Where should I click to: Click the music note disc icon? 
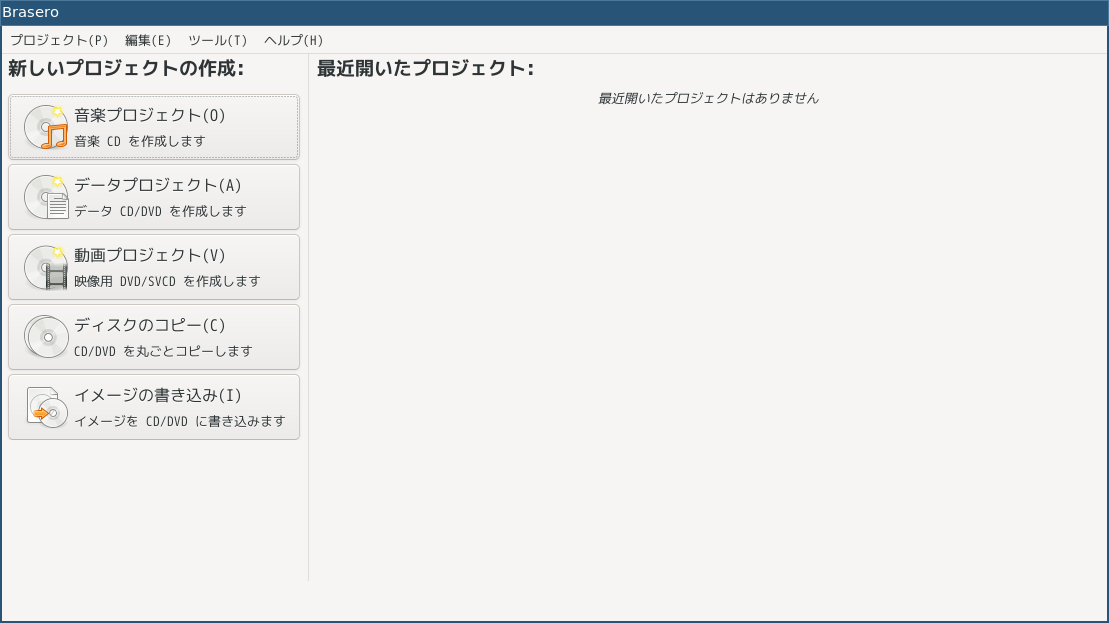click(46, 127)
